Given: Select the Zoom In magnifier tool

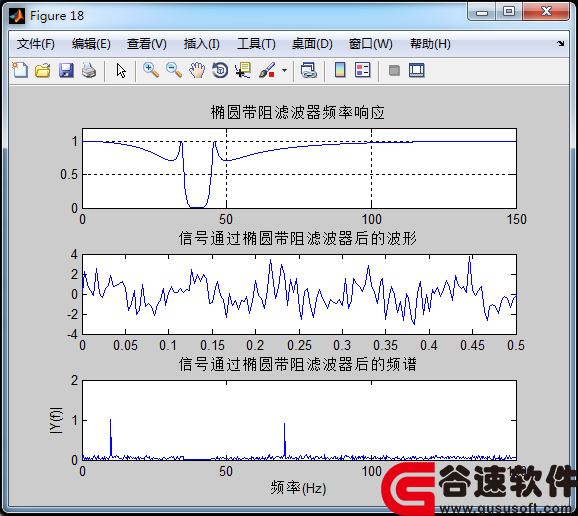Looking at the screenshot, I should (151, 70).
